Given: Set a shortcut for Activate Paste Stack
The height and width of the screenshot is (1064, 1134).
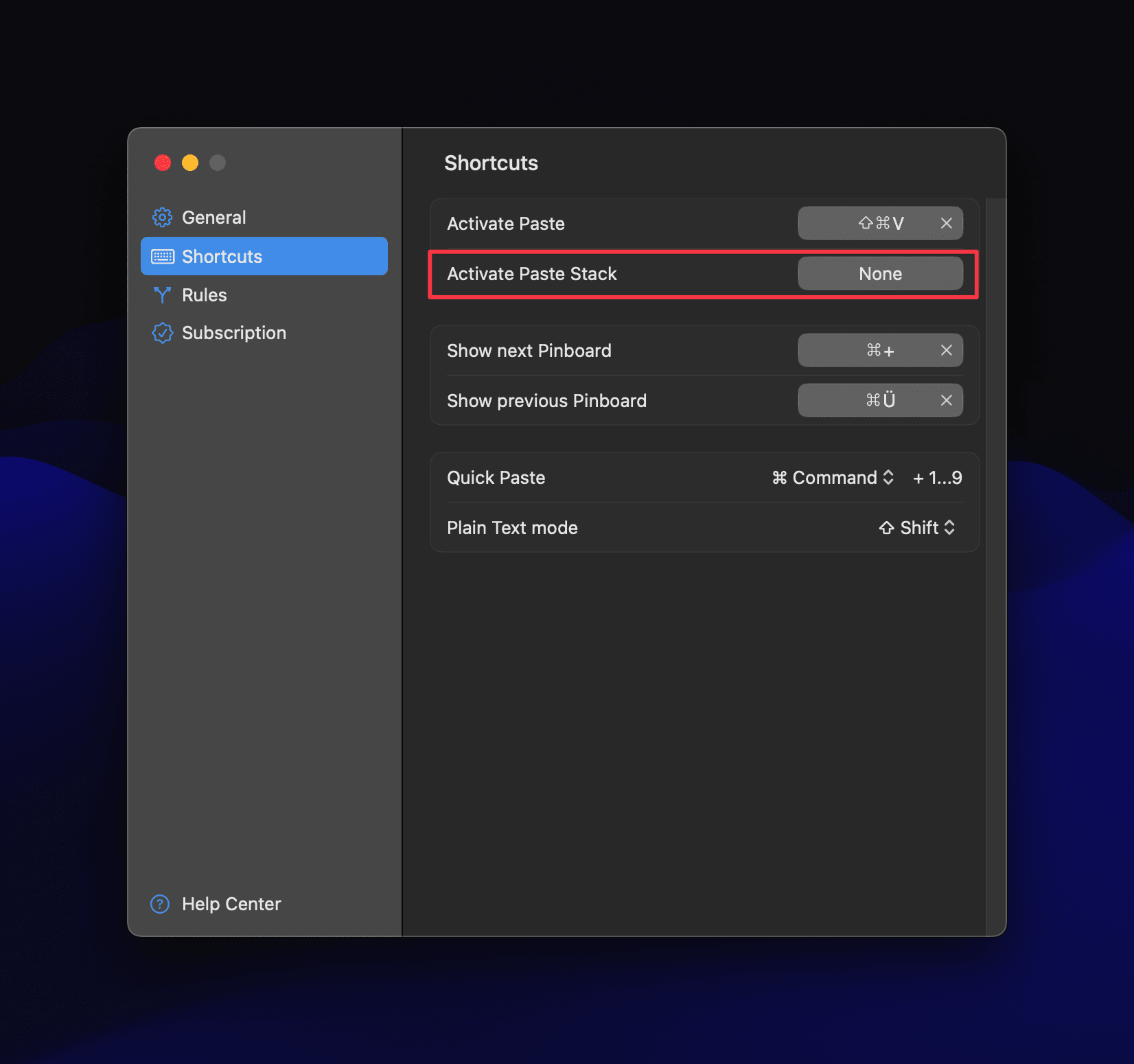Looking at the screenshot, I should (x=880, y=273).
